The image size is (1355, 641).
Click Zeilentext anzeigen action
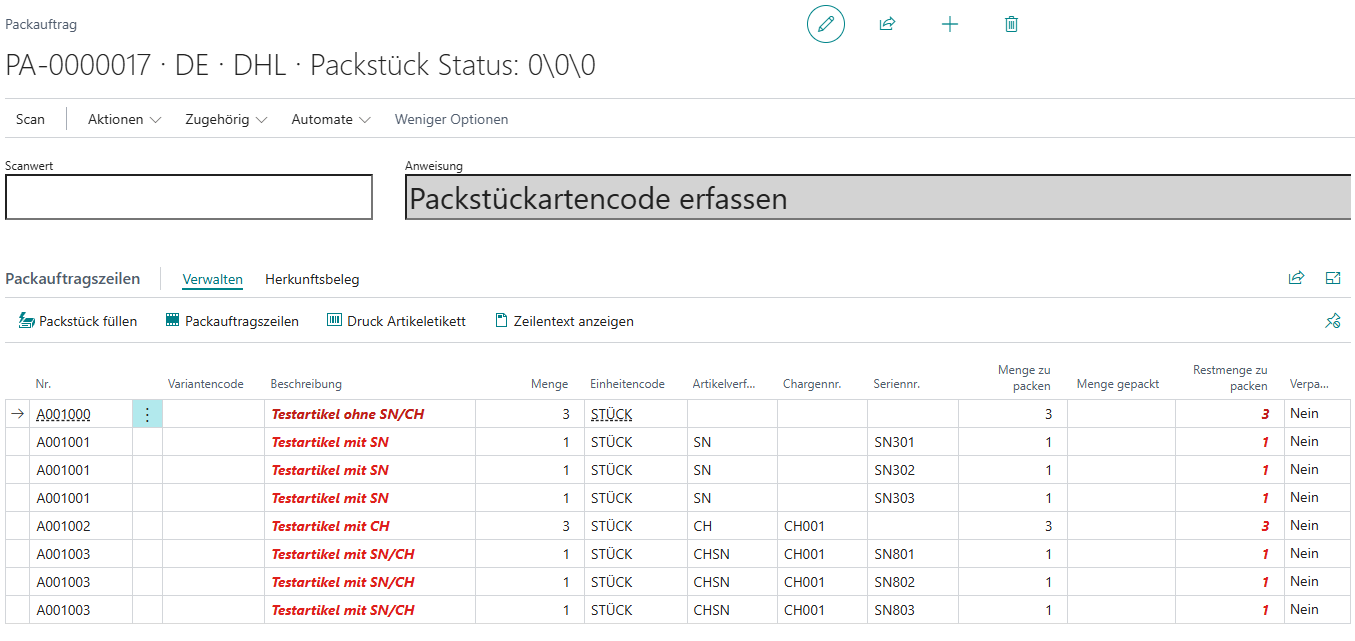click(564, 321)
